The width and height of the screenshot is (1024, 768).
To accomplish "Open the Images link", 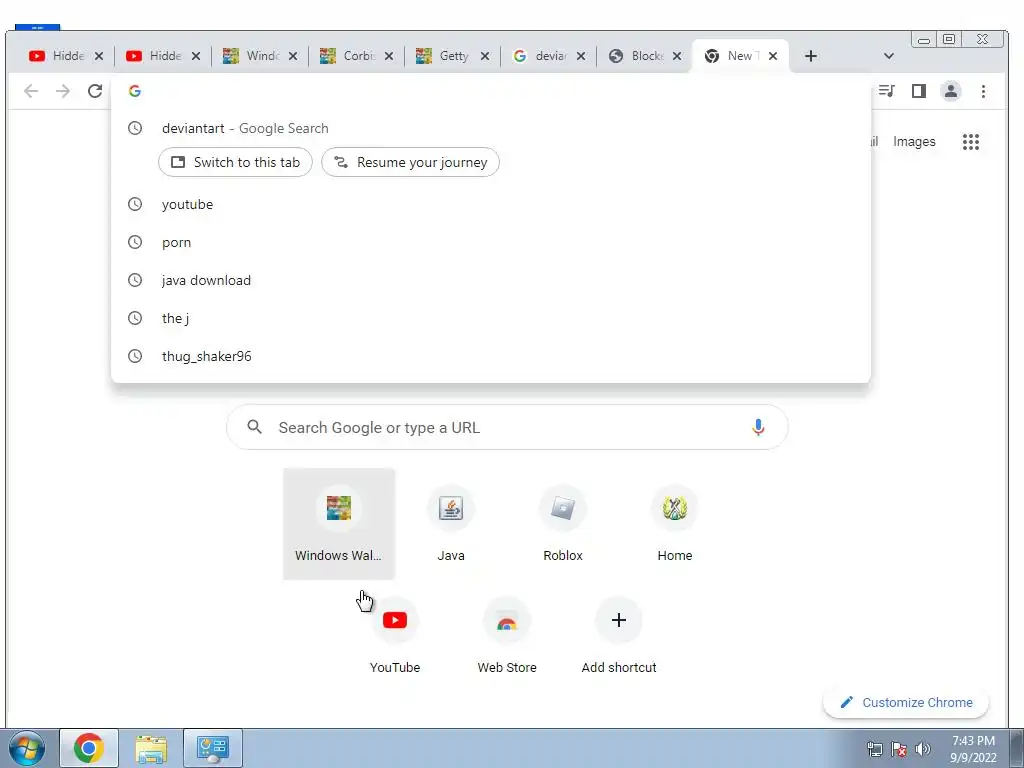I will click(x=914, y=142).
